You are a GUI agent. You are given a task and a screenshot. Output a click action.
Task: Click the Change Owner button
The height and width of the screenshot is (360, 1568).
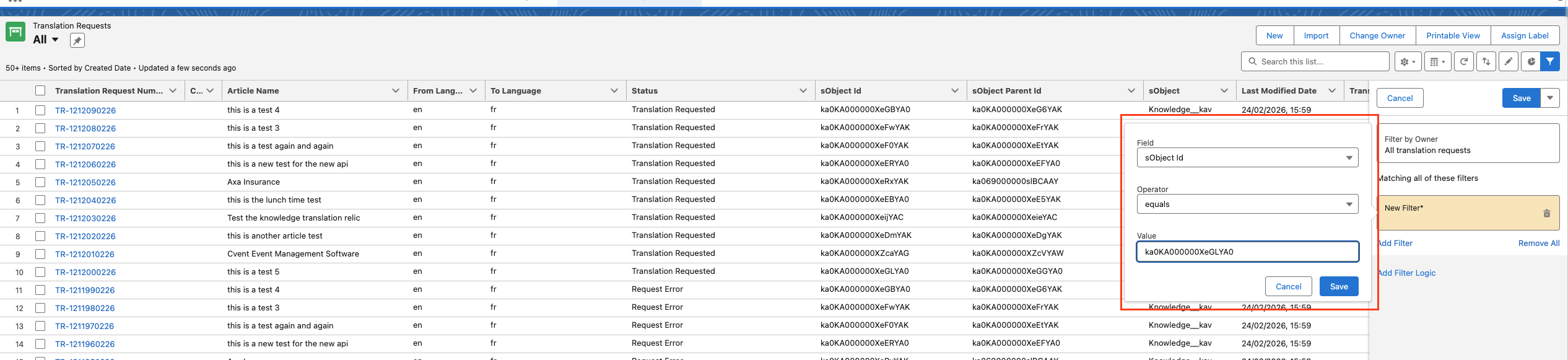[x=1377, y=35]
